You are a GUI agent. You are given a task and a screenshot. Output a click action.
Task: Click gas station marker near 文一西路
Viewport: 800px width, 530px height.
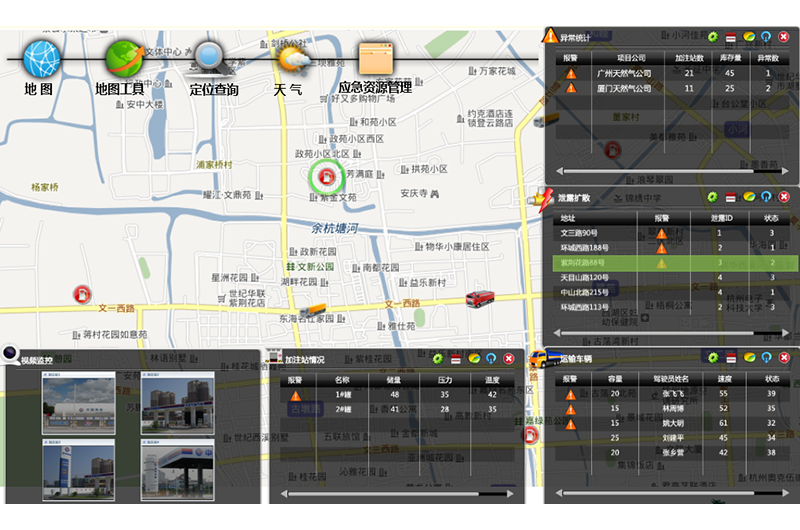point(79,294)
